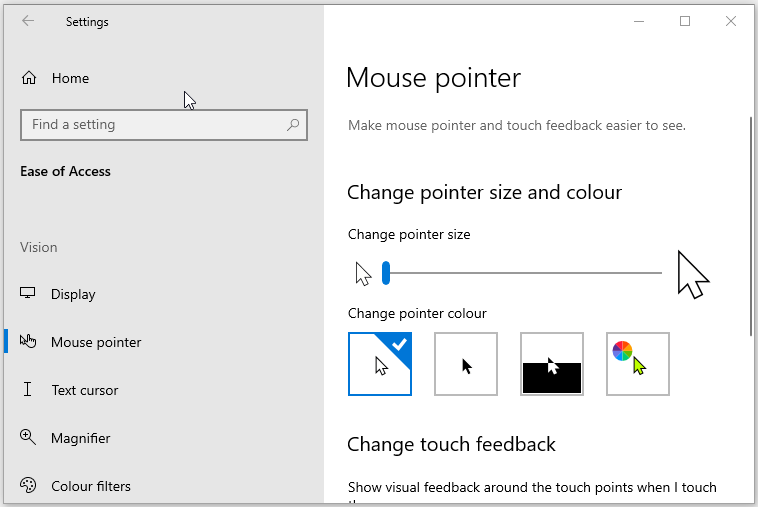Go to Text cursor settings
The image size is (758, 507).
point(84,390)
